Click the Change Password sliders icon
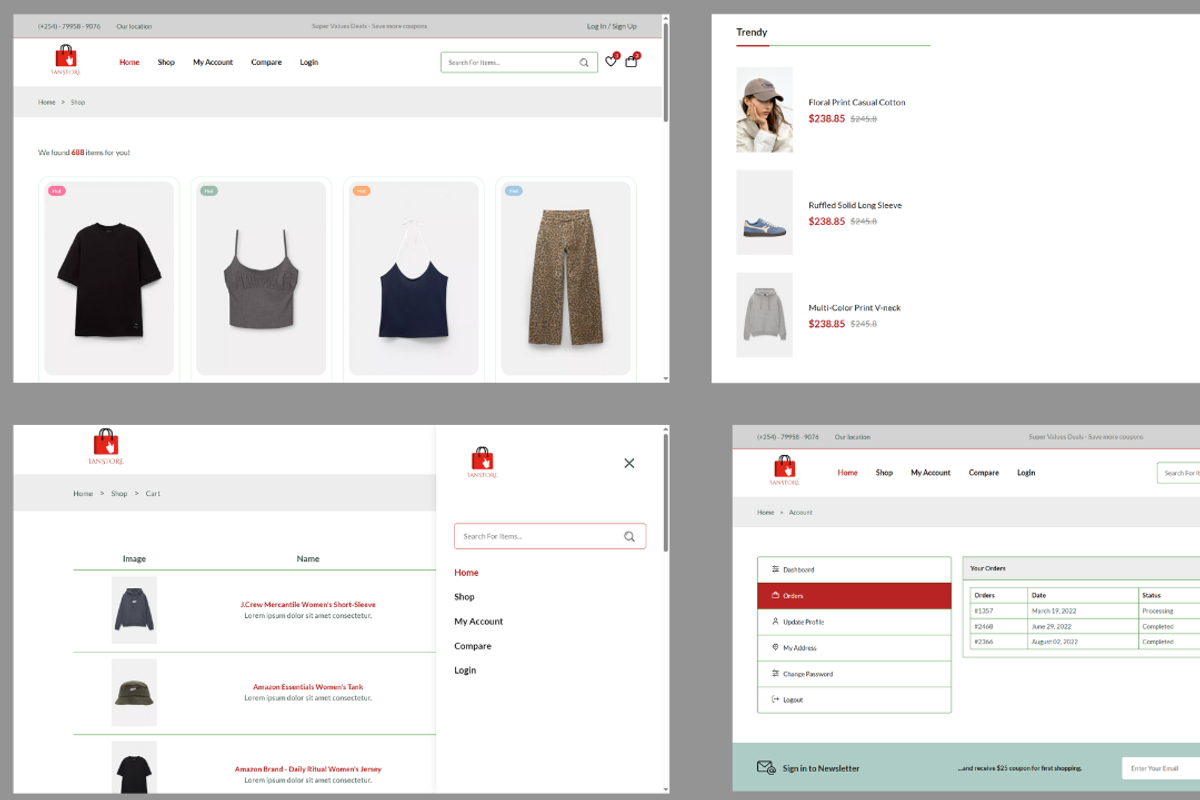The height and width of the screenshot is (800, 1200). pos(775,673)
